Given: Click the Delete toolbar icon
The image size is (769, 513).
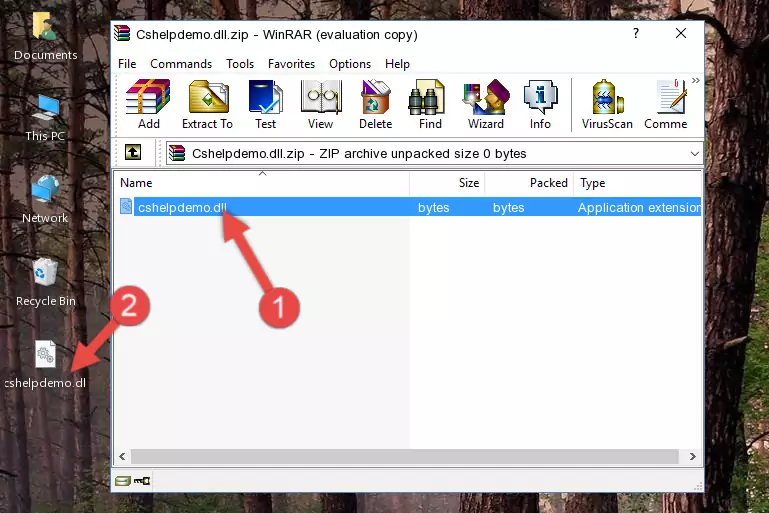Looking at the screenshot, I should point(376,104).
